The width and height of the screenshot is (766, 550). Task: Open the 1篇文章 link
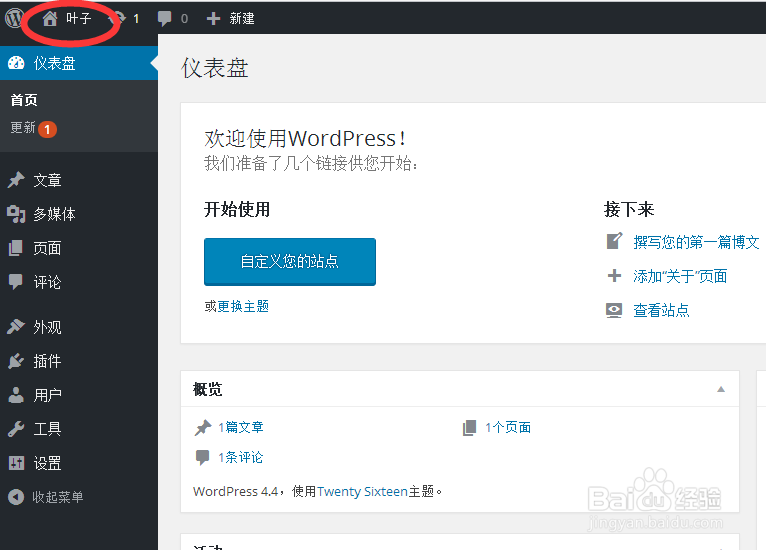coord(241,427)
